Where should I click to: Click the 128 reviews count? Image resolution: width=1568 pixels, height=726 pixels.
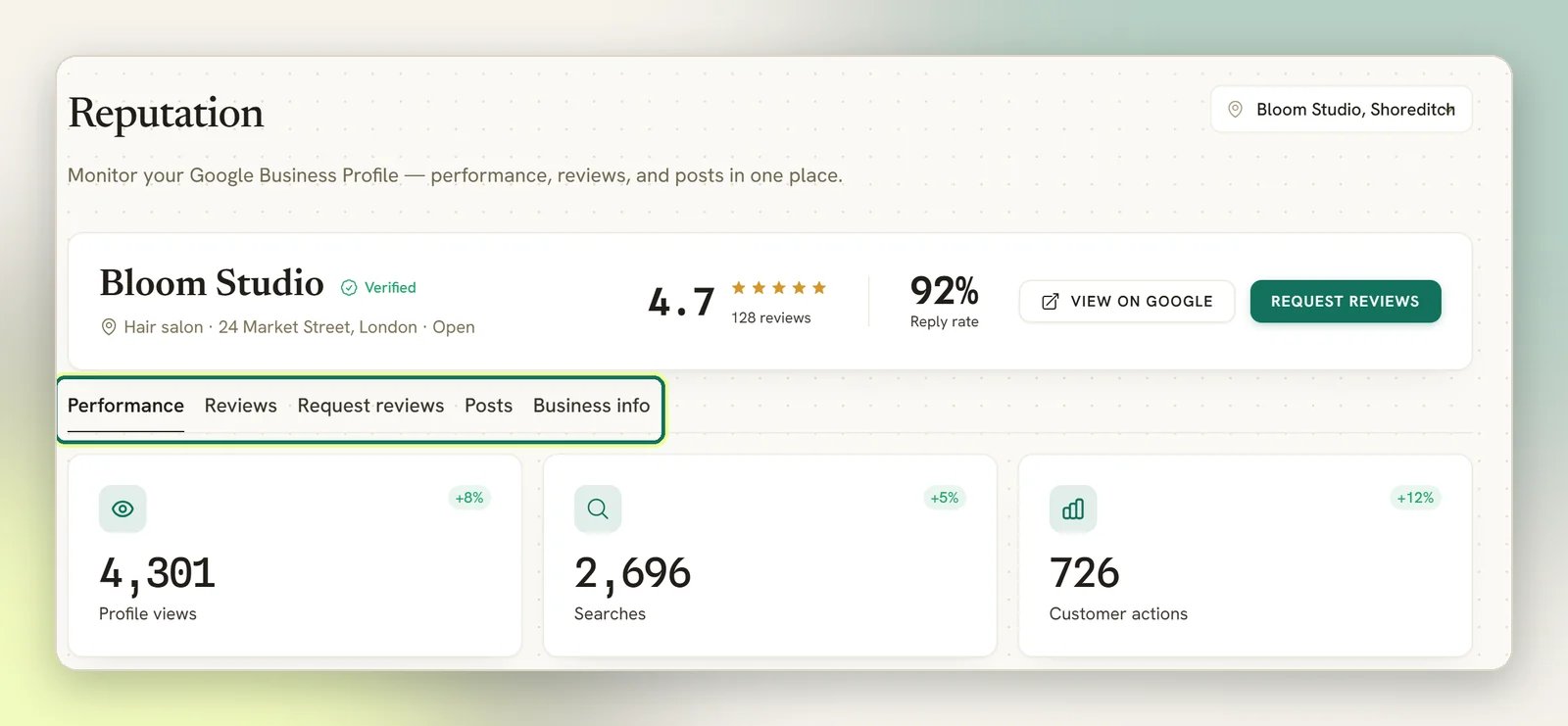(771, 317)
